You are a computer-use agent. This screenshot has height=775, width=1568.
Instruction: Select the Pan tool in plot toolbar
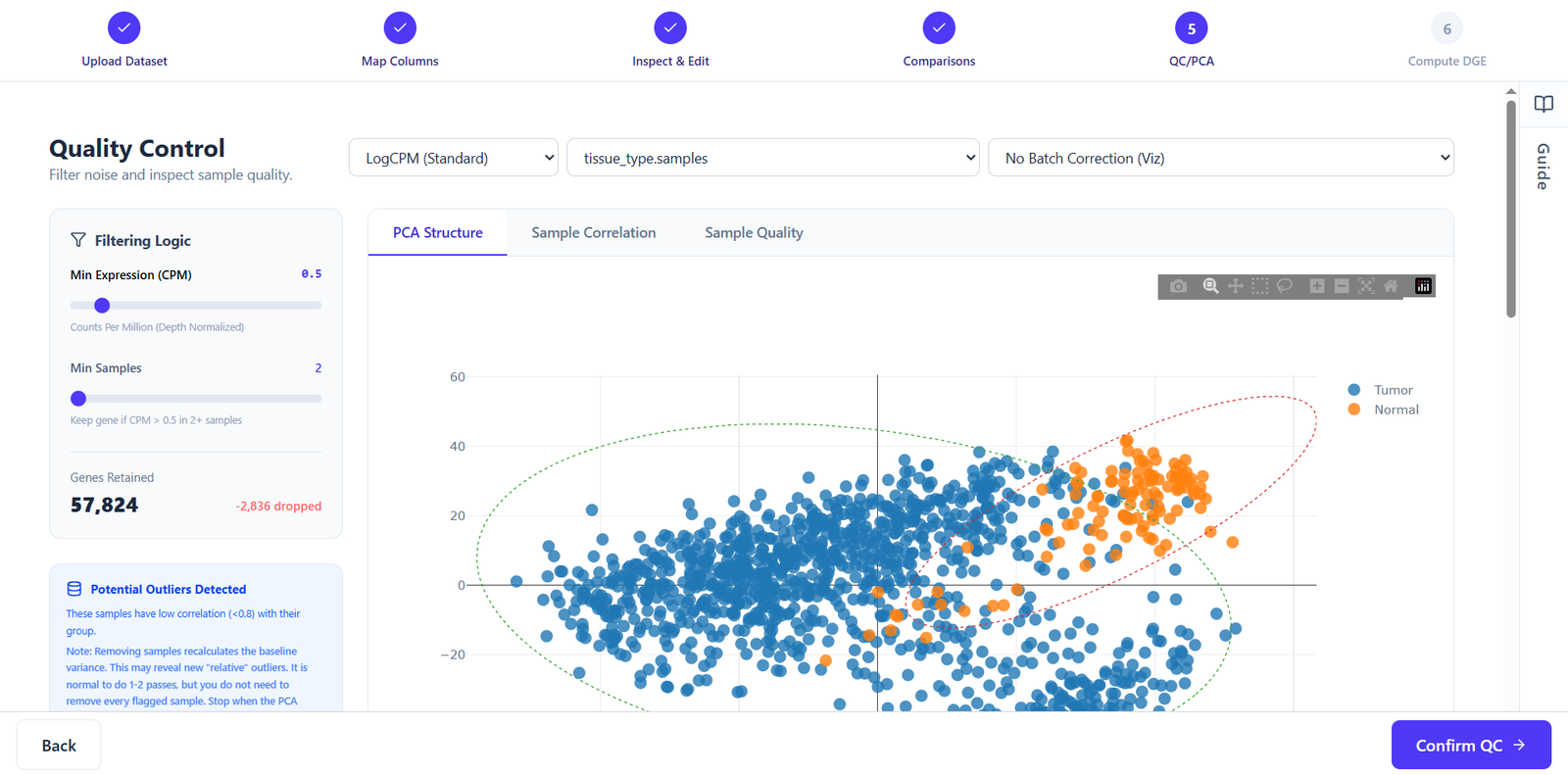click(x=1235, y=286)
